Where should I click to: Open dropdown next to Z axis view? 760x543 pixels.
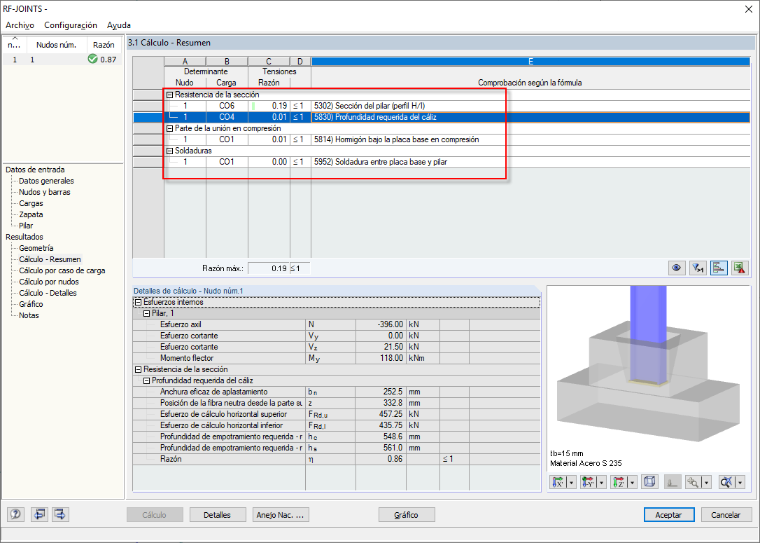tap(632, 482)
